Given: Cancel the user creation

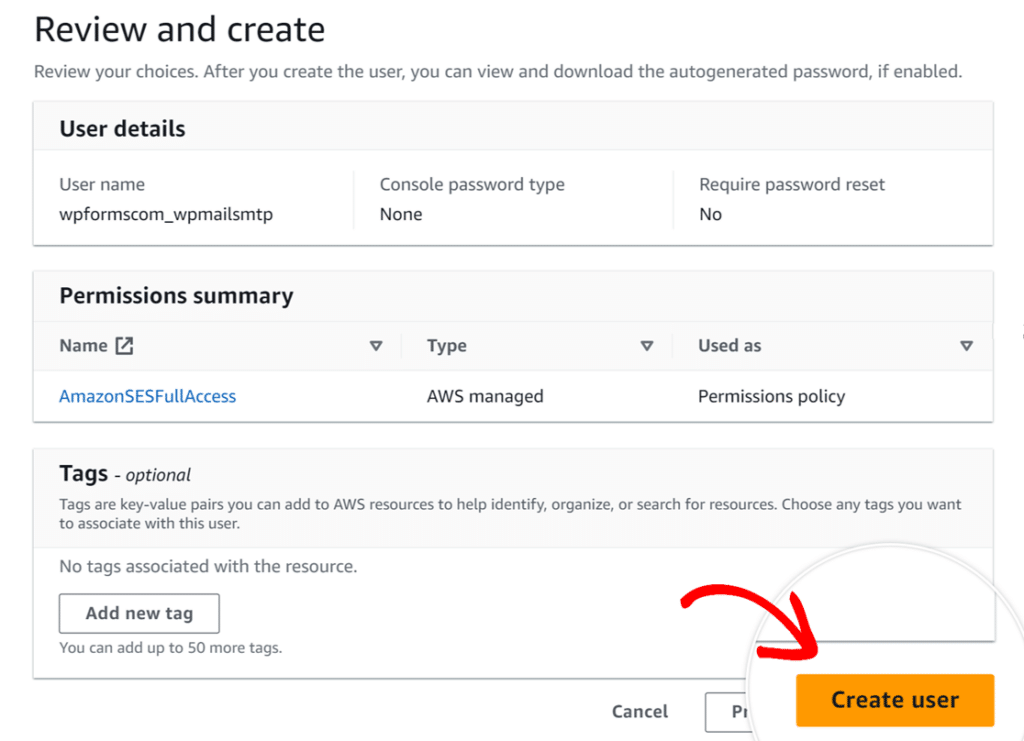Looking at the screenshot, I should coord(640,711).
